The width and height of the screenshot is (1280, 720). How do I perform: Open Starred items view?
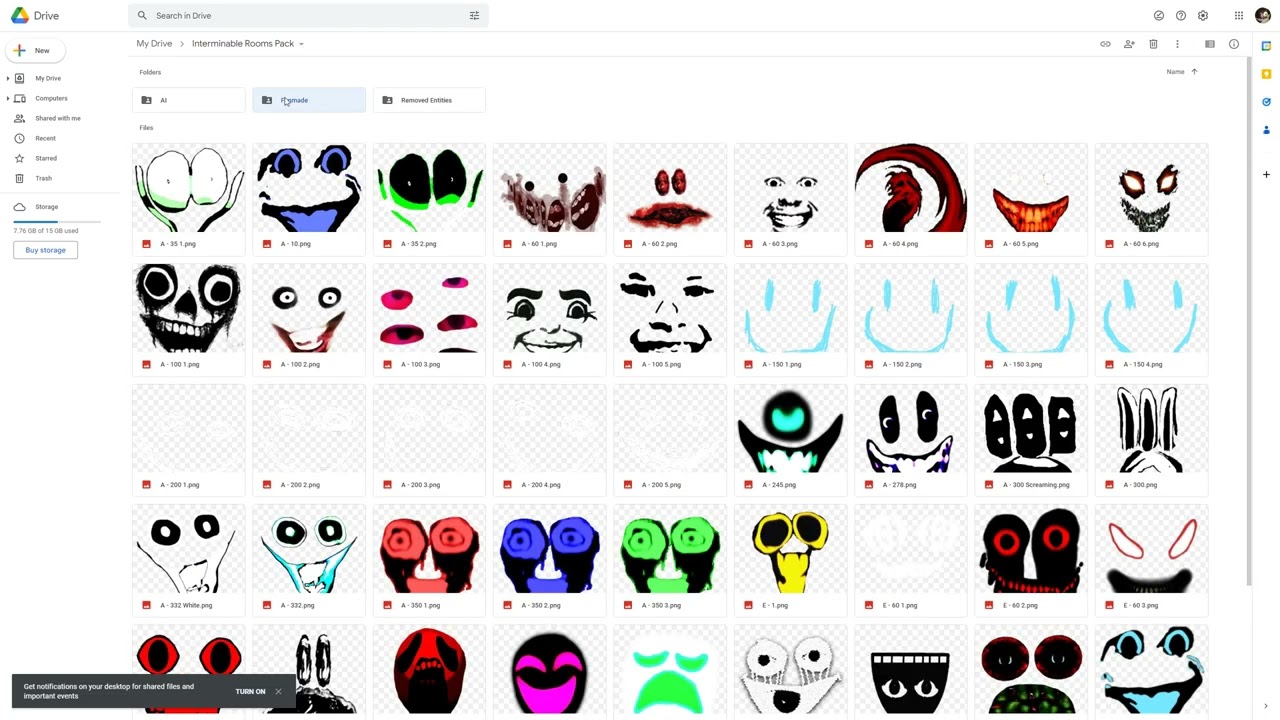pos(46,158)
